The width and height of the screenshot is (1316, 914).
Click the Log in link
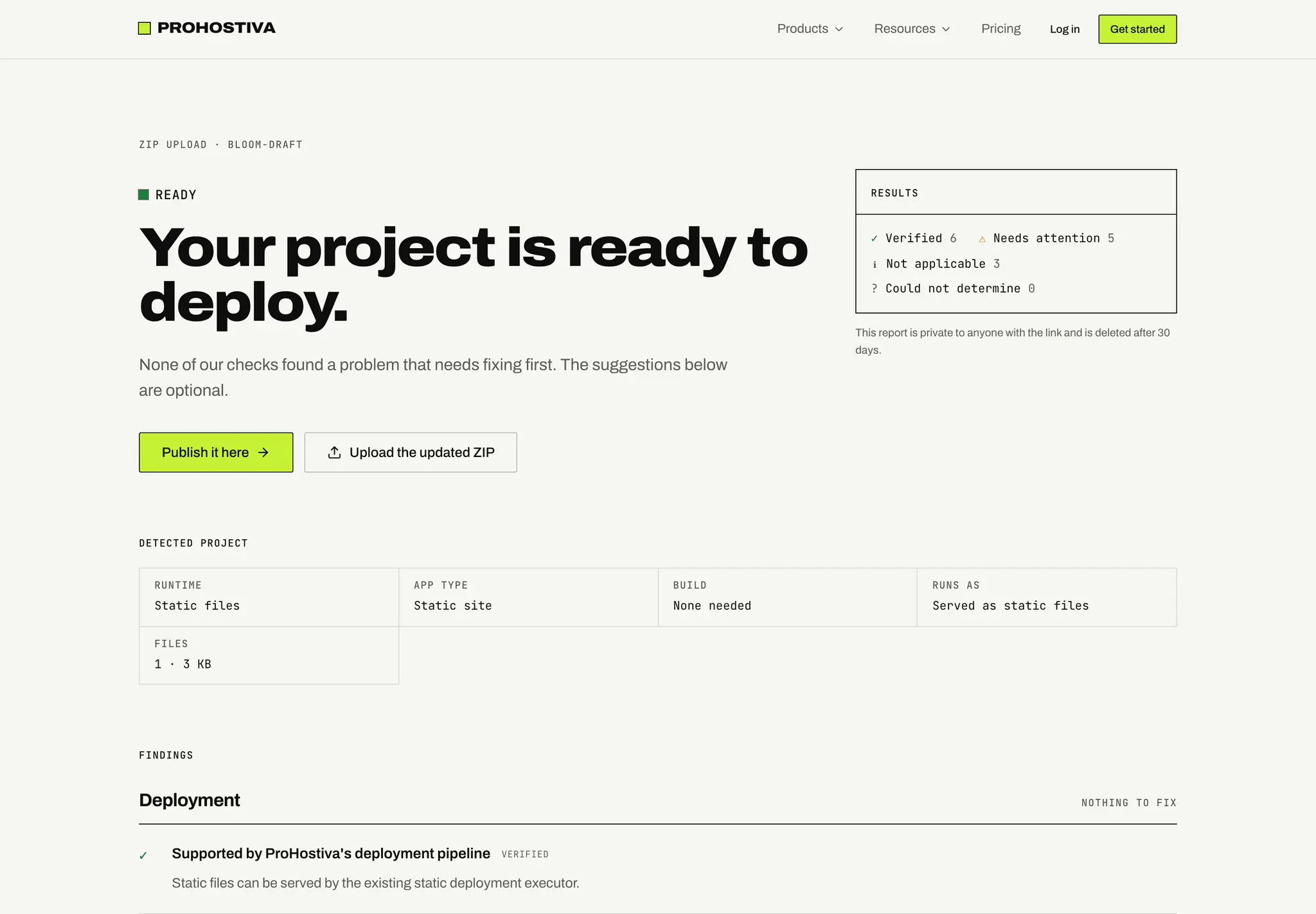click(1065, 30)
